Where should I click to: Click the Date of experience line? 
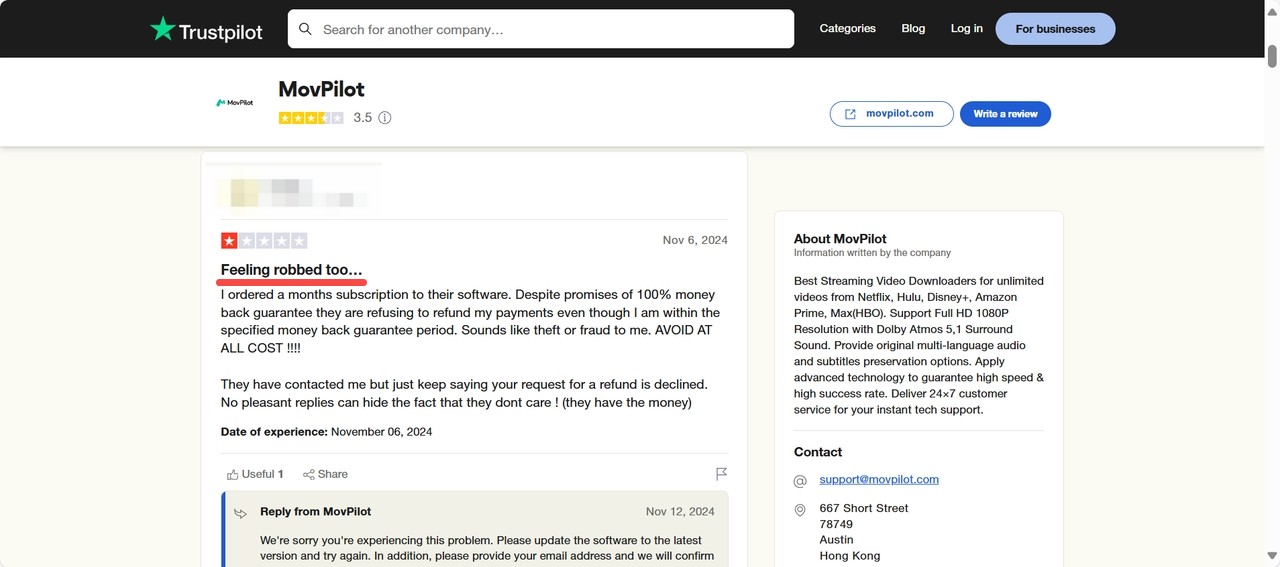(326, 432)
